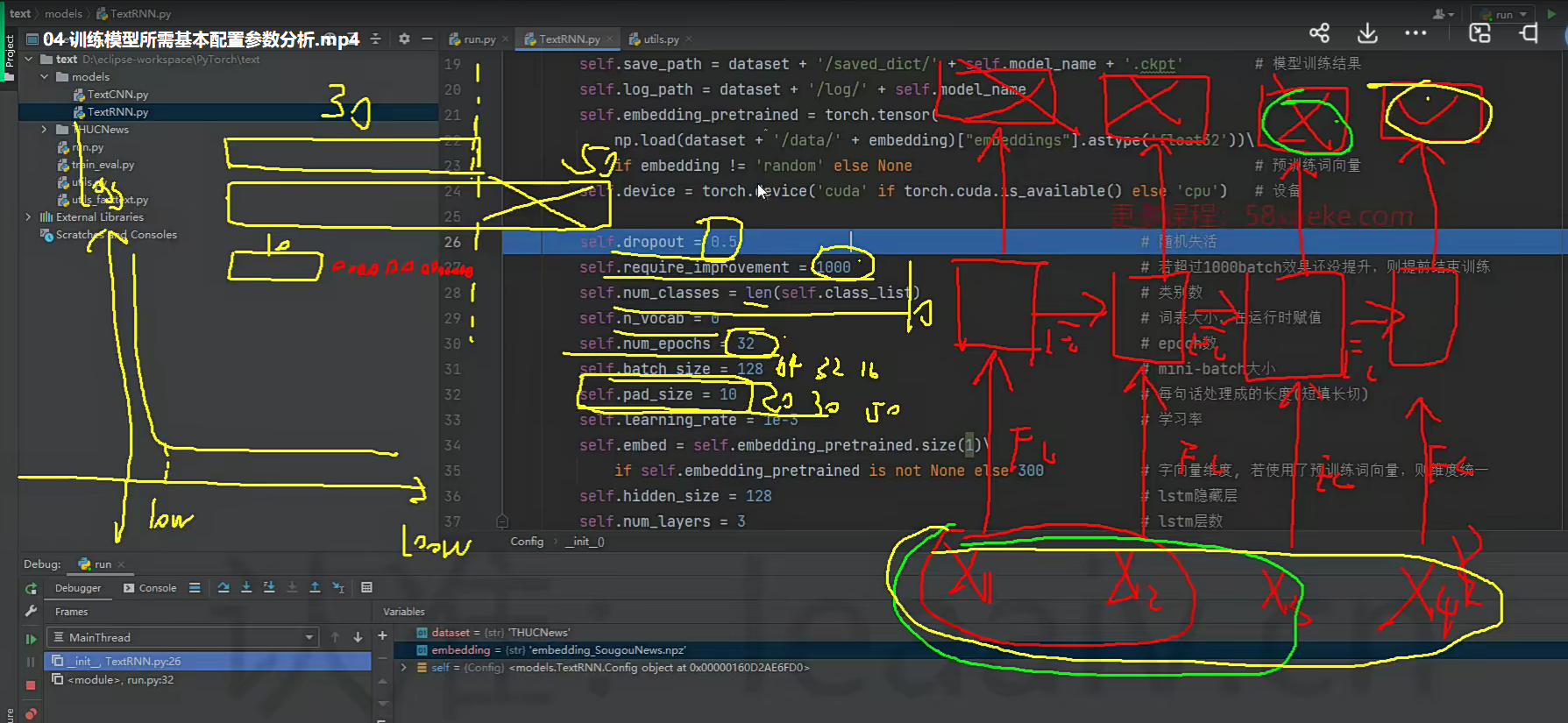Toggle picture-in-picture mode icon in overlay
The width and height of the screenshot is (1568, 723).
tap(1479, 33)
